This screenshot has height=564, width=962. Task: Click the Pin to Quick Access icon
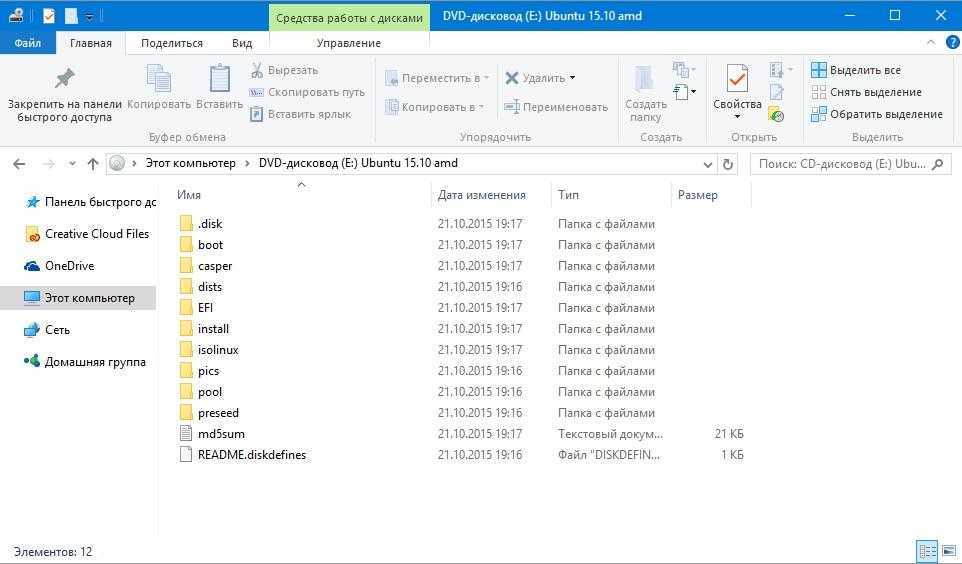click(x=64, y=79)
